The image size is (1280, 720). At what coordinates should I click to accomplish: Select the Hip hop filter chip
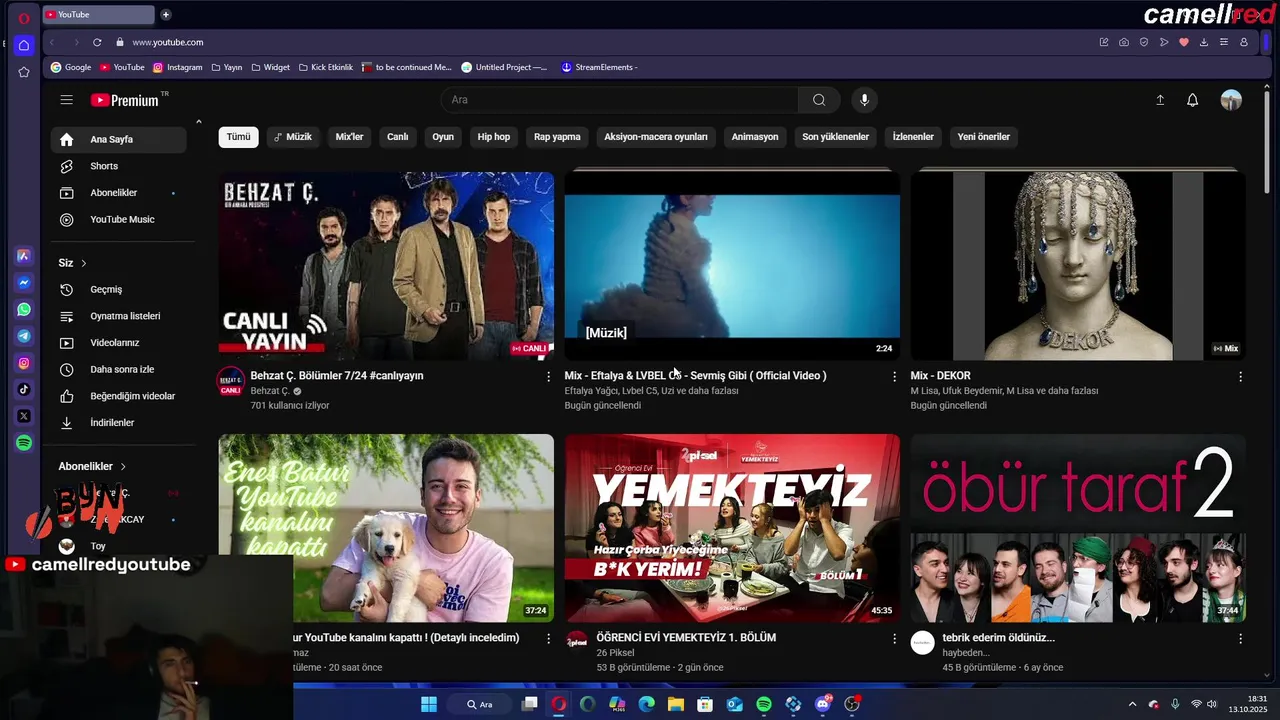tap(494, 137)
